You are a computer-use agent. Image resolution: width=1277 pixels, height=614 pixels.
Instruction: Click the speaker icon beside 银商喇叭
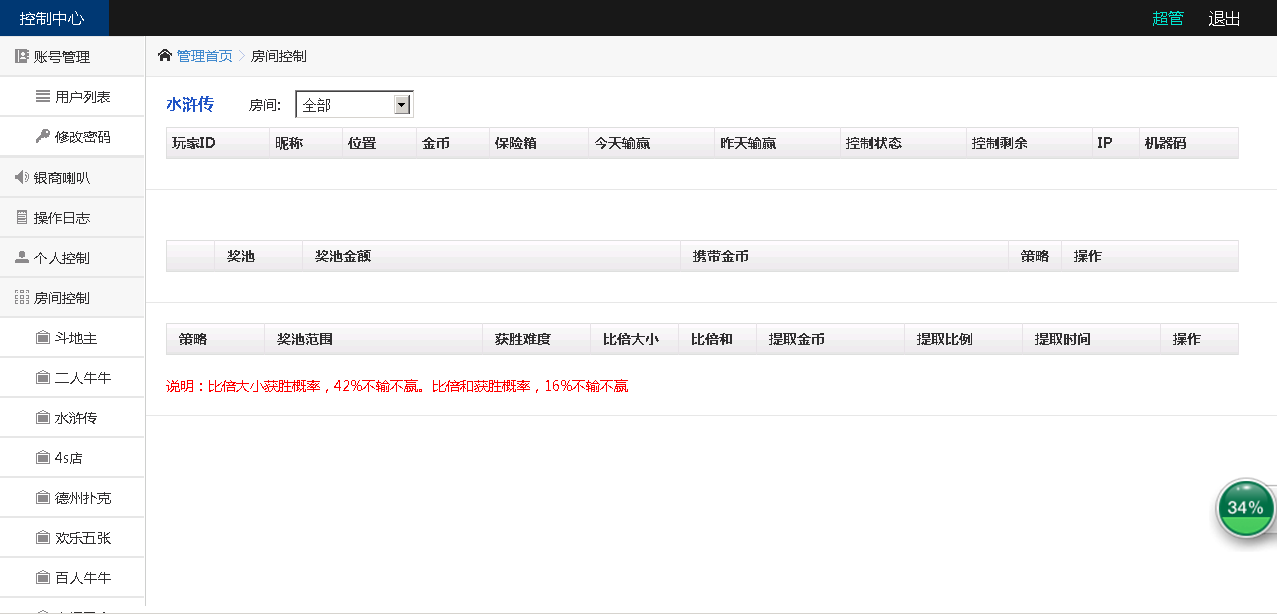coord(22,177)
